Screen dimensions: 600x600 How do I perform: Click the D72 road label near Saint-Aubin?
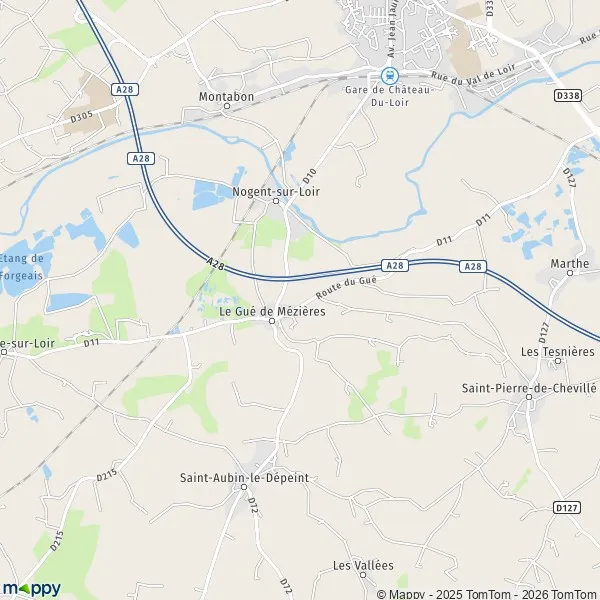(253, 505)
